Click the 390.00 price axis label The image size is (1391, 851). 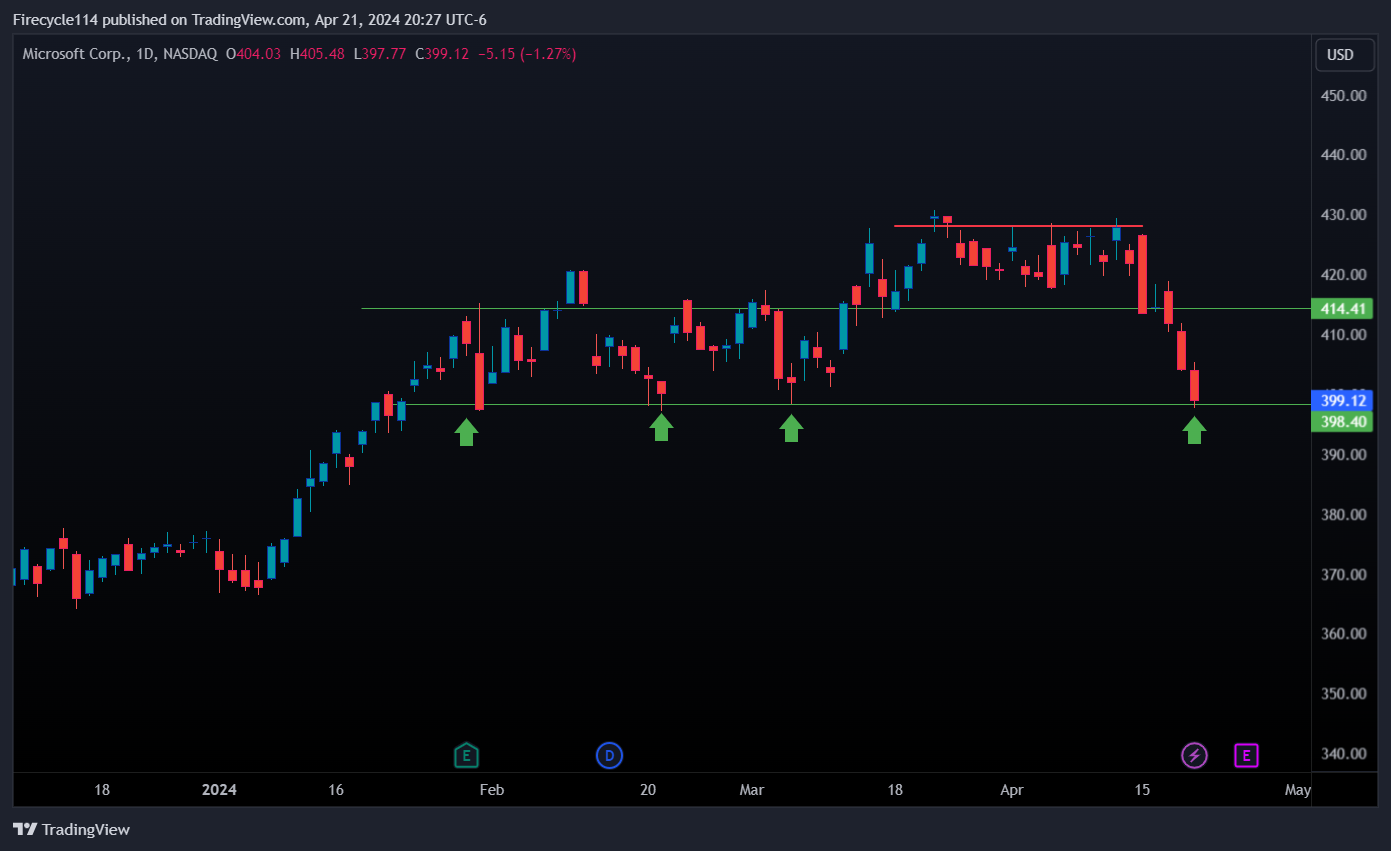pos(1343,455)
